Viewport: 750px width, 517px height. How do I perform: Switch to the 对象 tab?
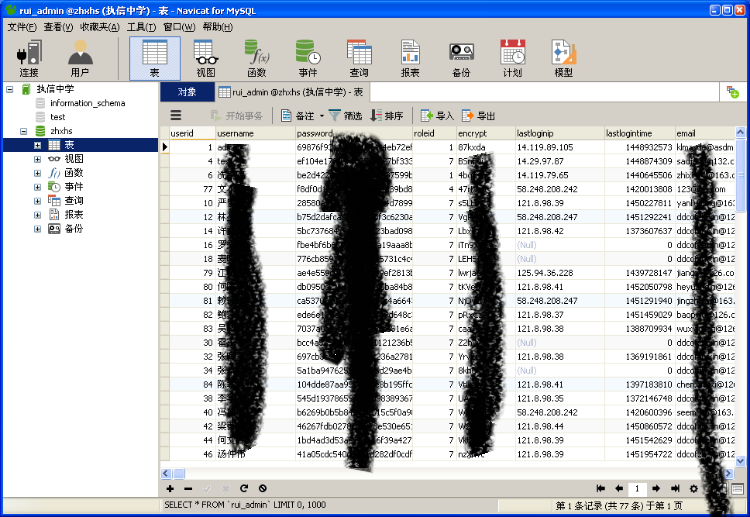tap(186, 92)
